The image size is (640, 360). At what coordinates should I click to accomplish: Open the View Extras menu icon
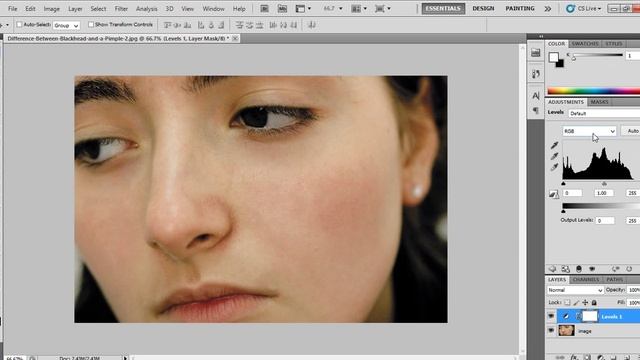coord(303,9)
